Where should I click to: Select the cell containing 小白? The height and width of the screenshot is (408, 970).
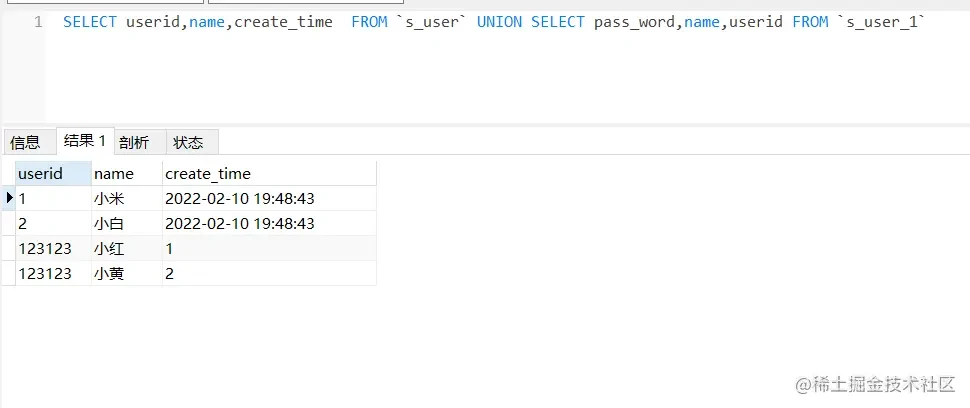pos(127,223)
